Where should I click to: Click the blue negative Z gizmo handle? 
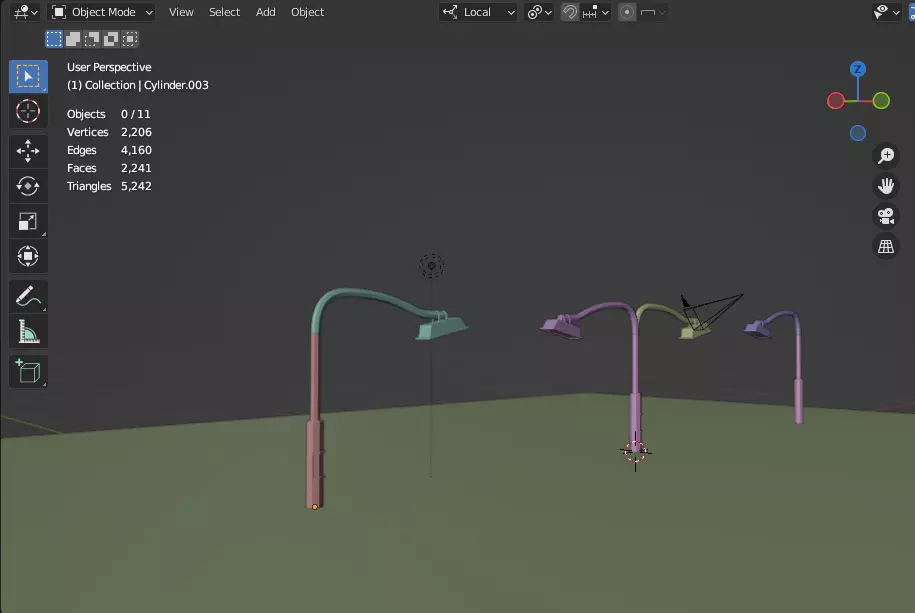857,133
